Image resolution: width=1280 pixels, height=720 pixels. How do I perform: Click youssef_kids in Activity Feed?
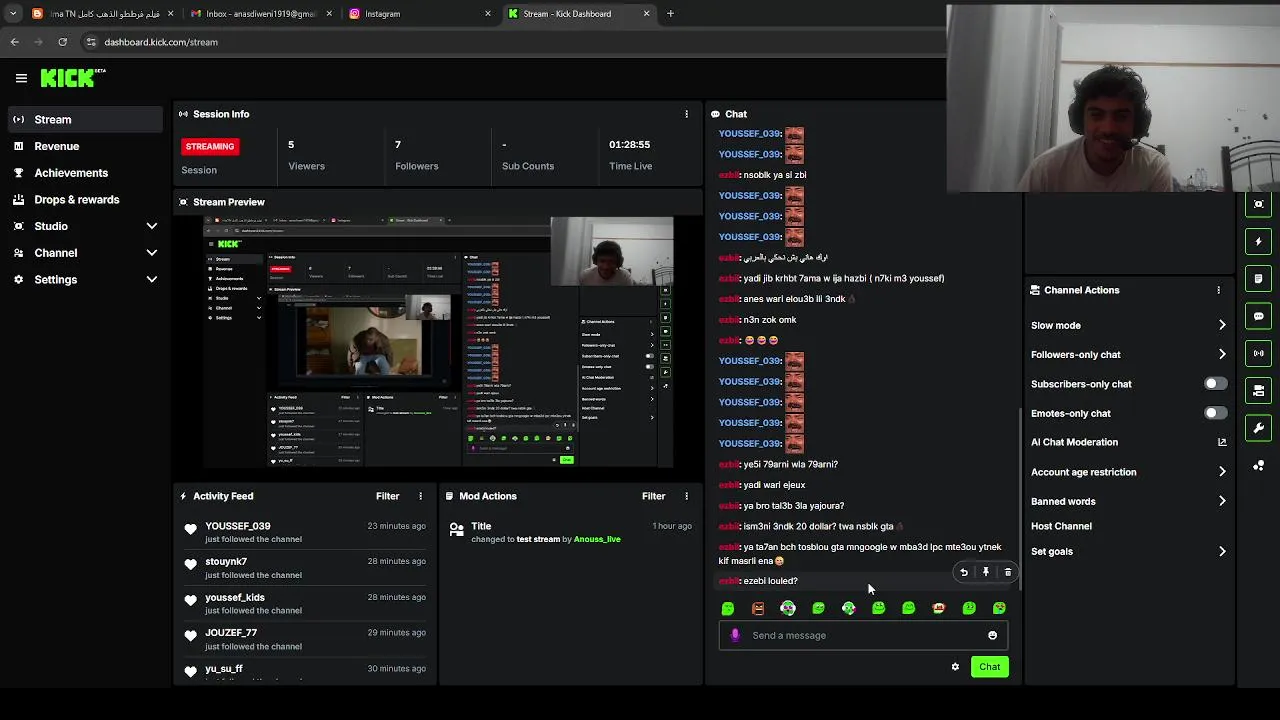tap(235, 598)
